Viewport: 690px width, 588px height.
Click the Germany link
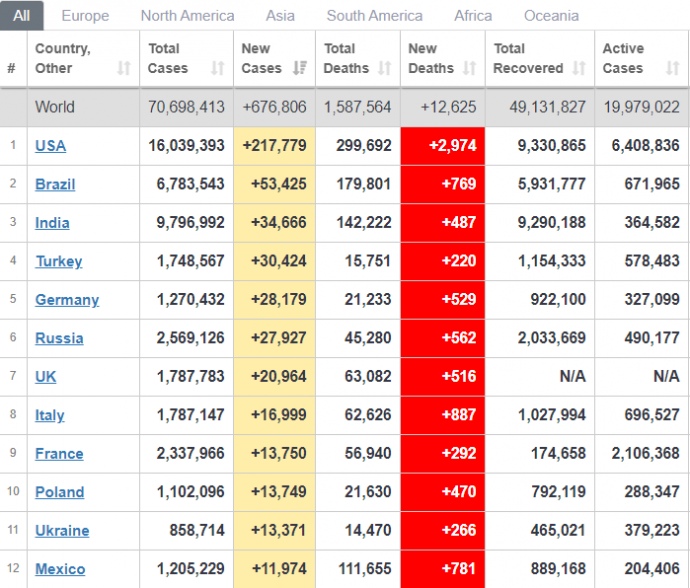(x=67, y=300)
